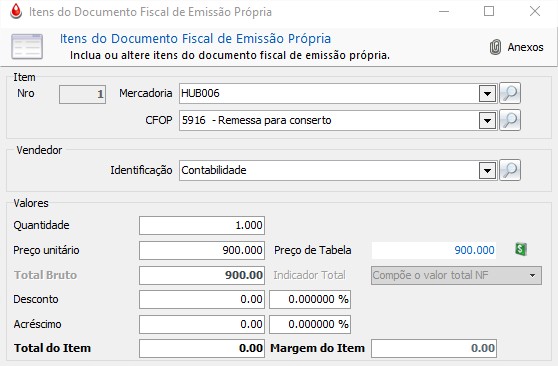Click the Nro item number field
Screen dimensions: 558x366
click(82, 94)
